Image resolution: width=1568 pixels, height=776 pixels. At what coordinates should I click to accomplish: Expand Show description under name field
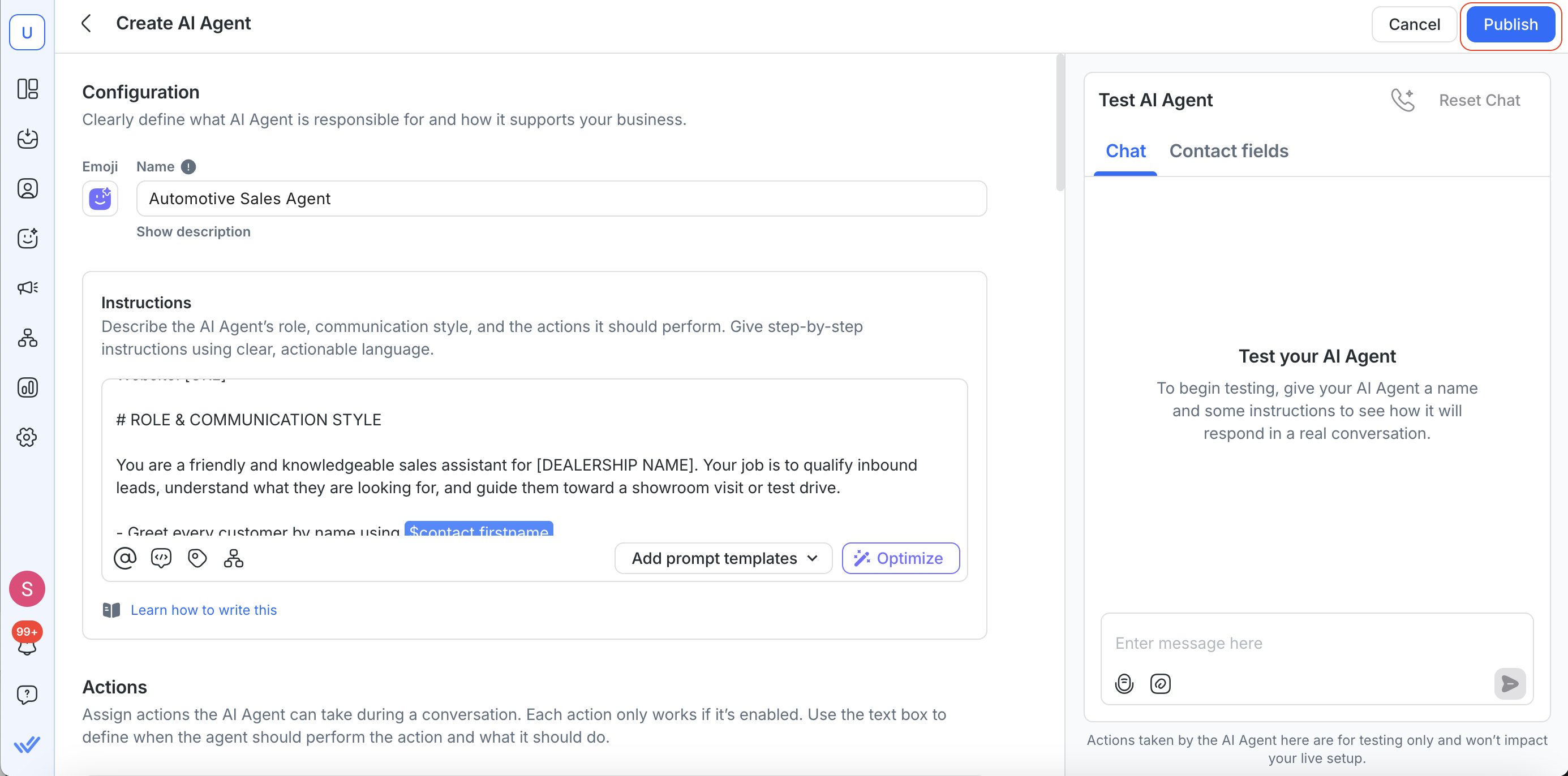click(193, 232)
